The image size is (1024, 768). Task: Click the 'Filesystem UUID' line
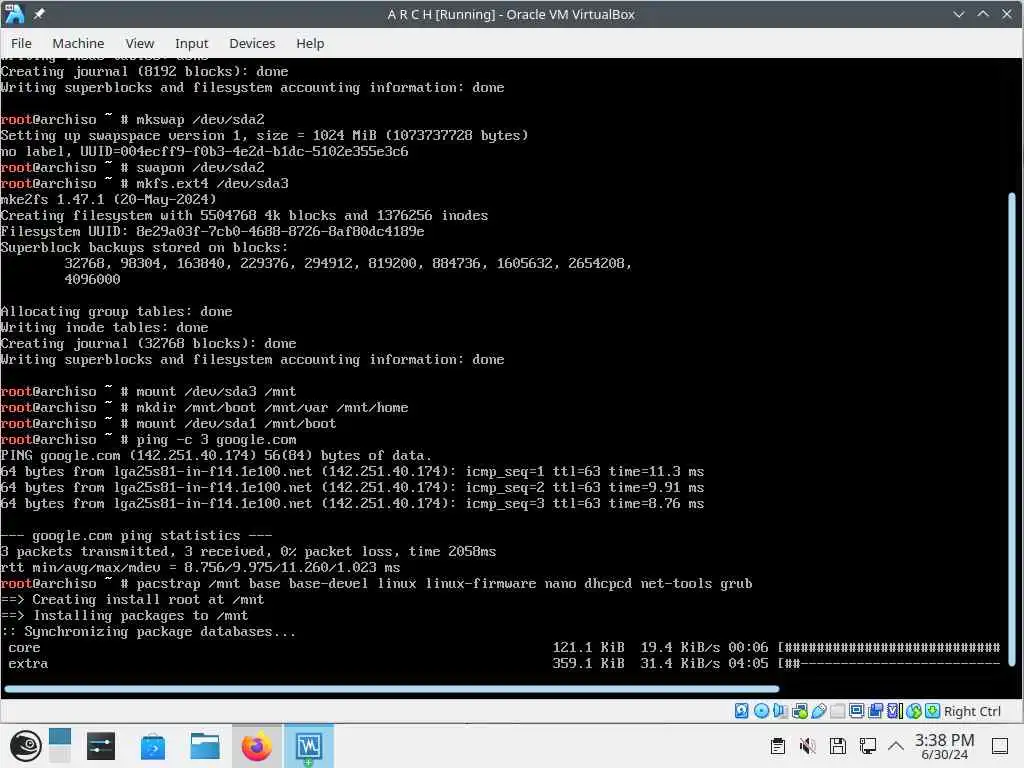coord(212,231)
